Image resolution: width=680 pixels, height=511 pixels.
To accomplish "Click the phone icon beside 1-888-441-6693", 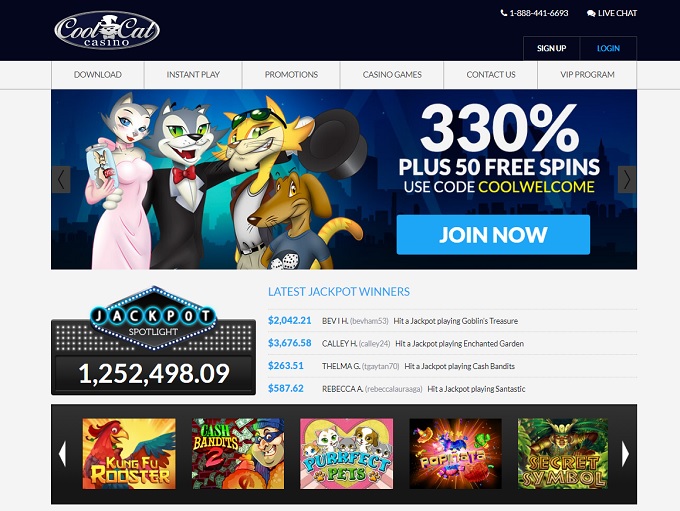I will (503, 13).
